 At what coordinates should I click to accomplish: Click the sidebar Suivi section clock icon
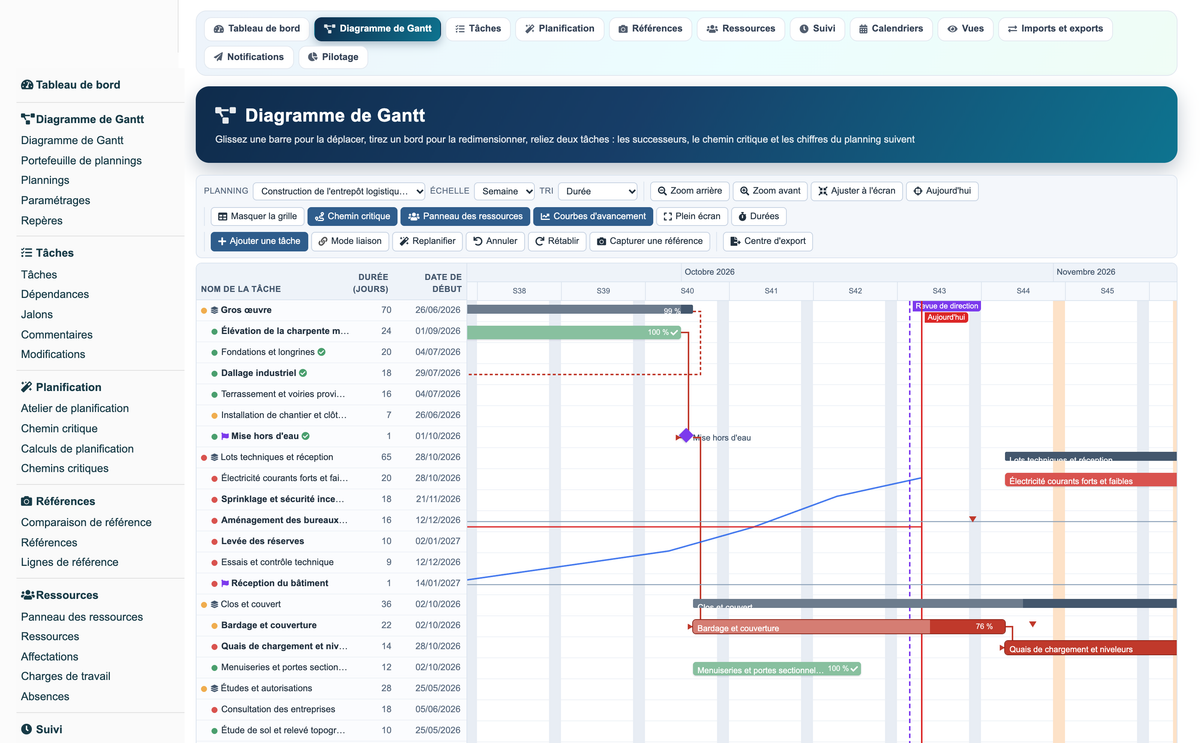click(27, 730)
